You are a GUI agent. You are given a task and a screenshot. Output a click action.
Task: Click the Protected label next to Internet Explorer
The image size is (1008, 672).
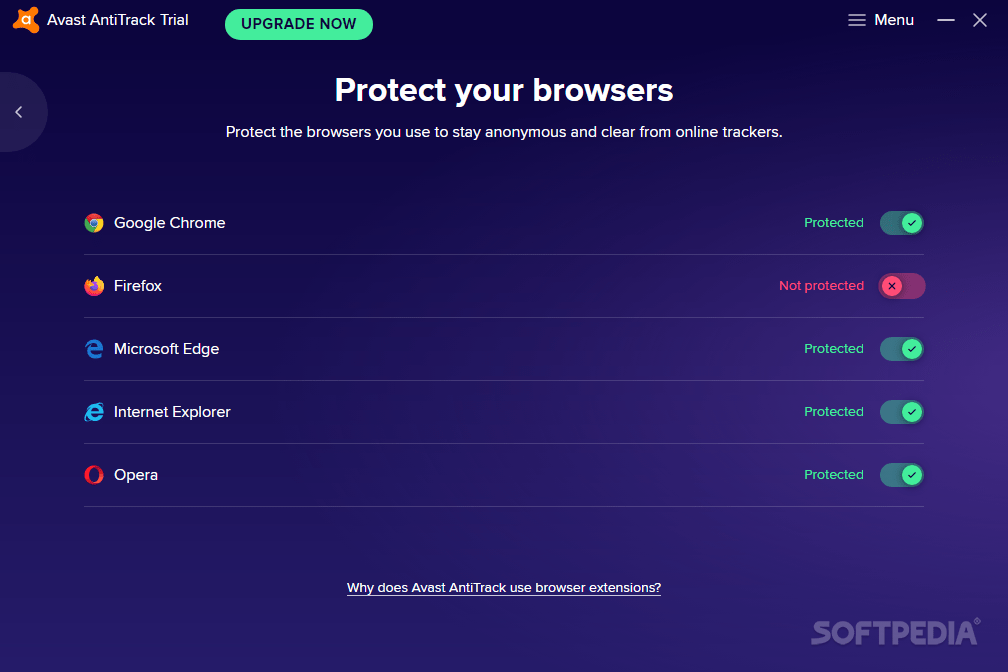pyautogui.click(x=833, y=412)
